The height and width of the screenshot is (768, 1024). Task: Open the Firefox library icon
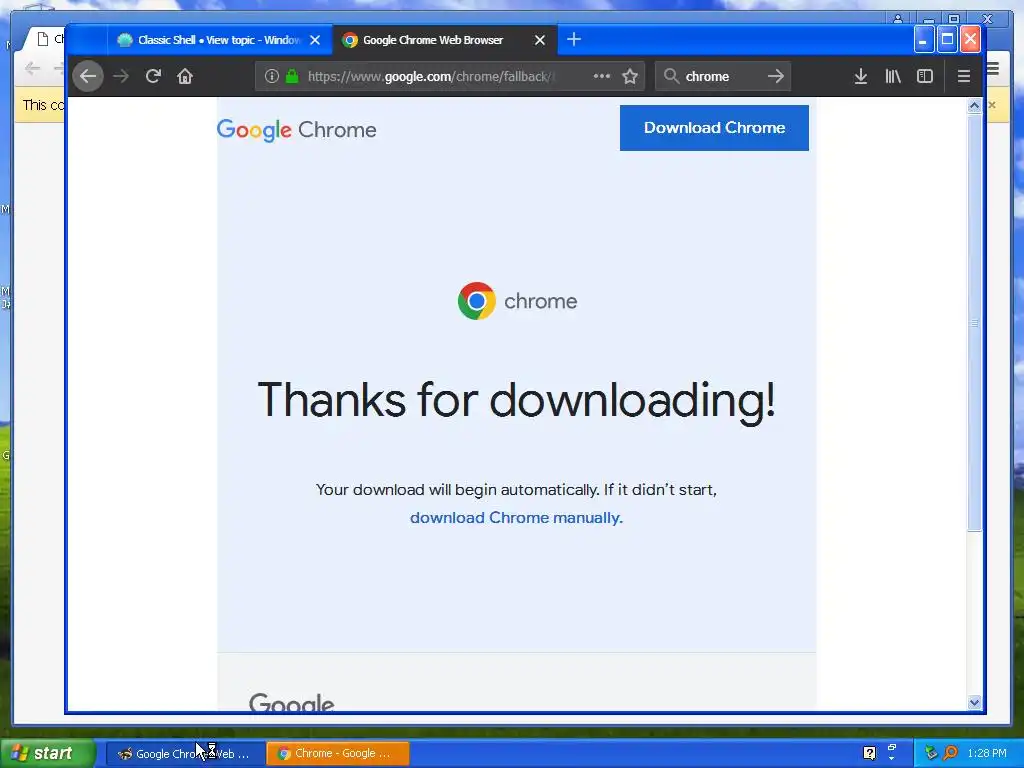(893, 76)
